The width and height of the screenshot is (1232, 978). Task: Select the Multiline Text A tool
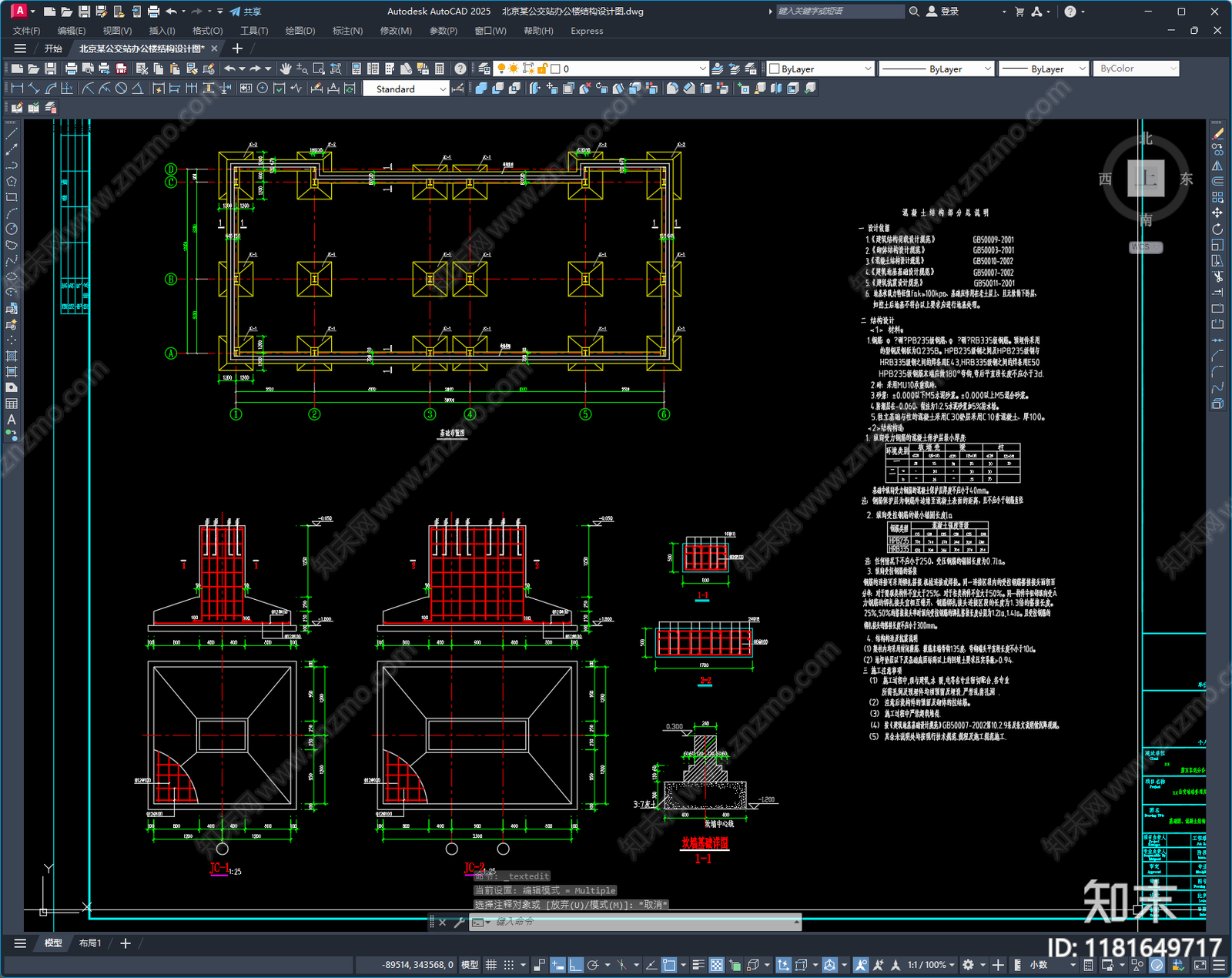(x=12, y=420)
